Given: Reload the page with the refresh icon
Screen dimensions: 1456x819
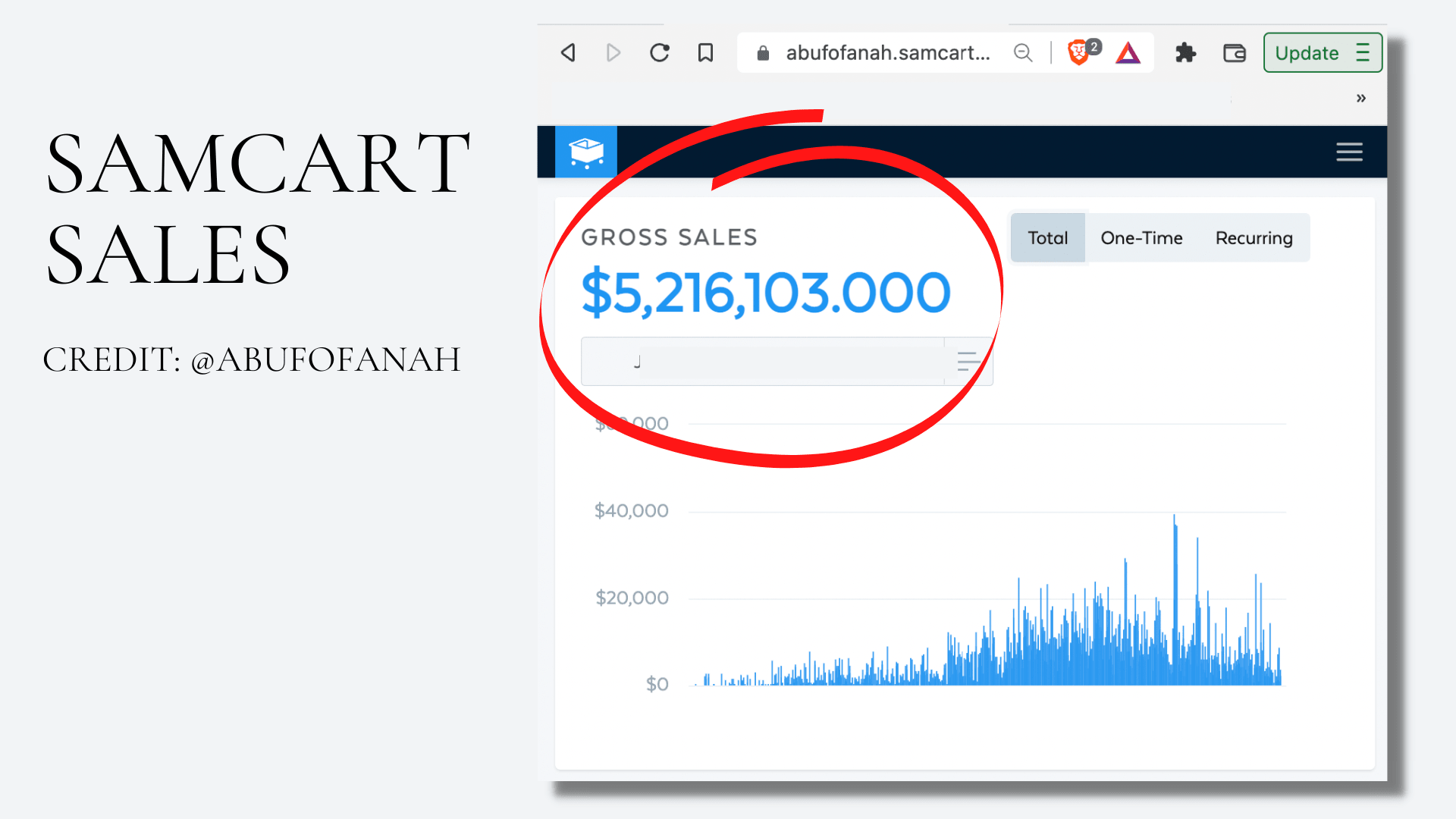Looking at the screenshot, I should pos(660,52).
